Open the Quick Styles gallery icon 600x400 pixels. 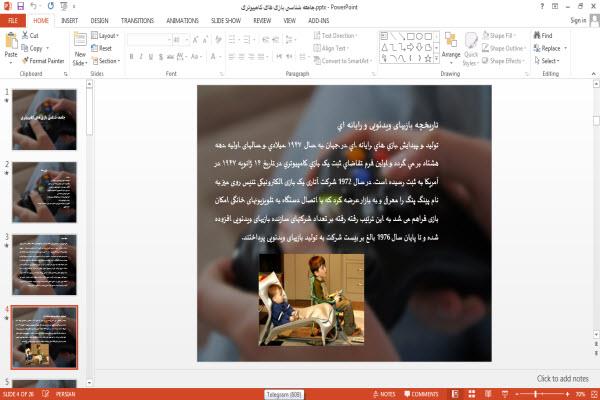471,40
